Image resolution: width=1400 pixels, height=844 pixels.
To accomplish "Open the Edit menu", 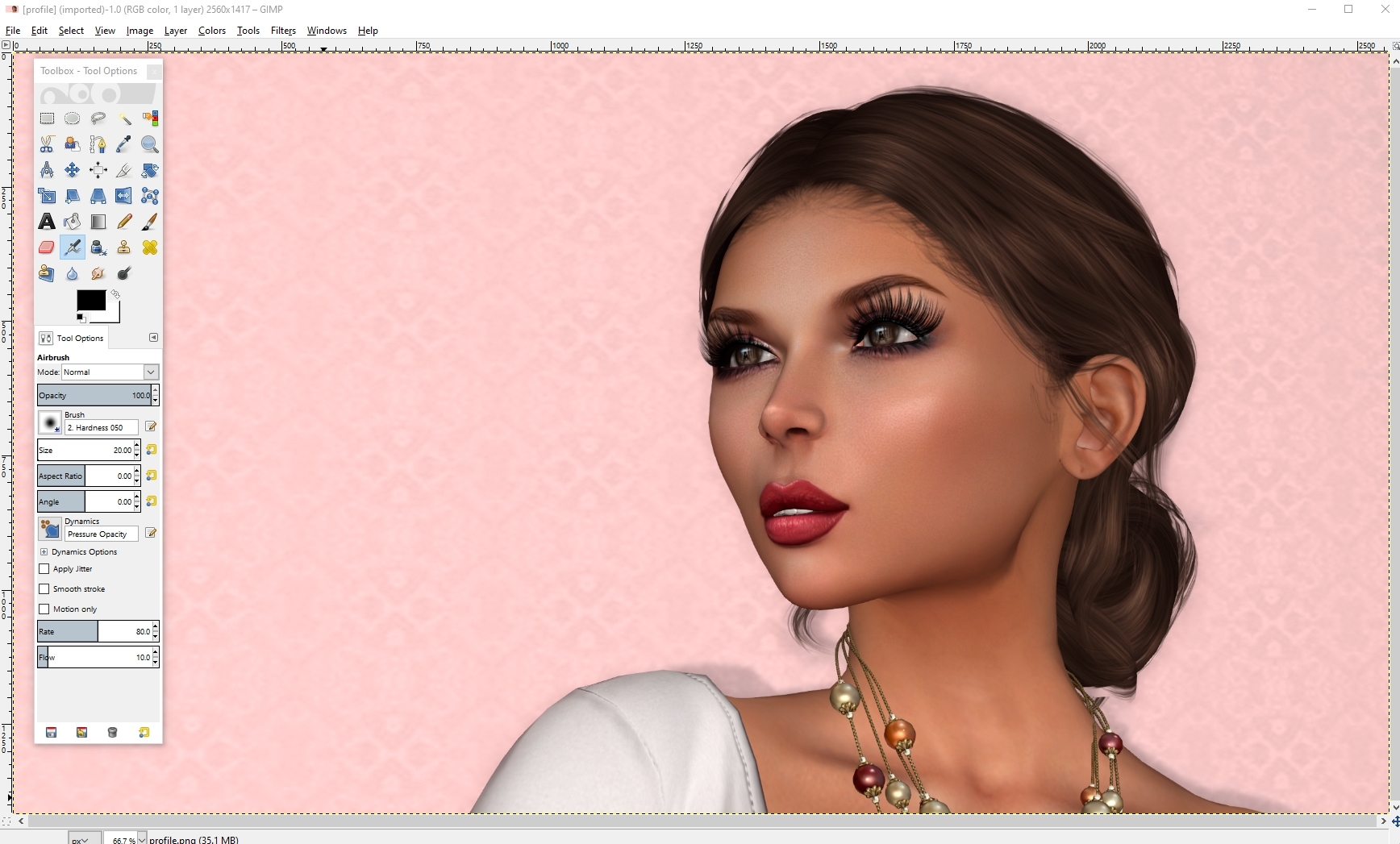I will click(x=40, y=31).
